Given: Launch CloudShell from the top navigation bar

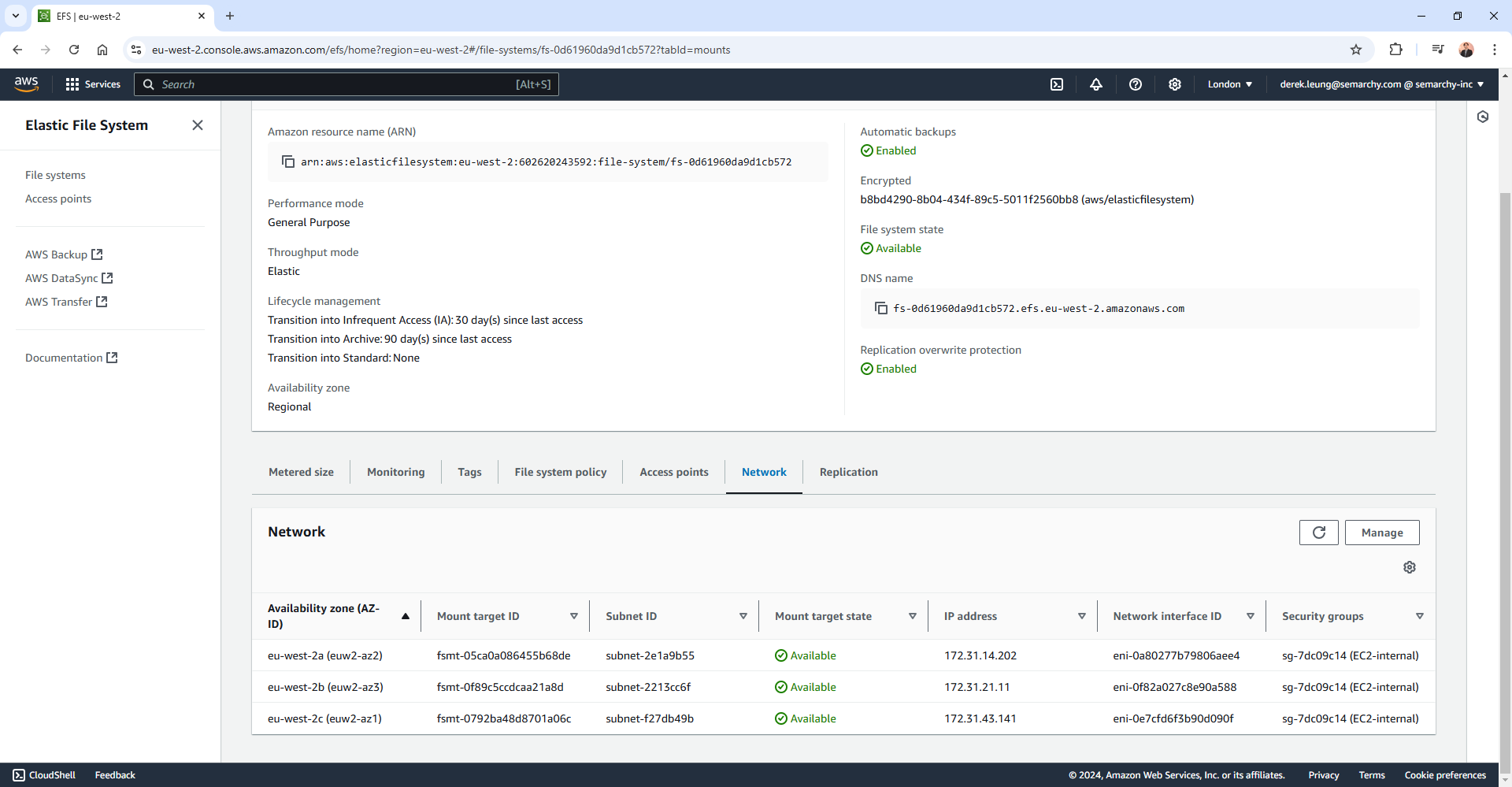Looking at the screenshot, I should pos(1057,84).
